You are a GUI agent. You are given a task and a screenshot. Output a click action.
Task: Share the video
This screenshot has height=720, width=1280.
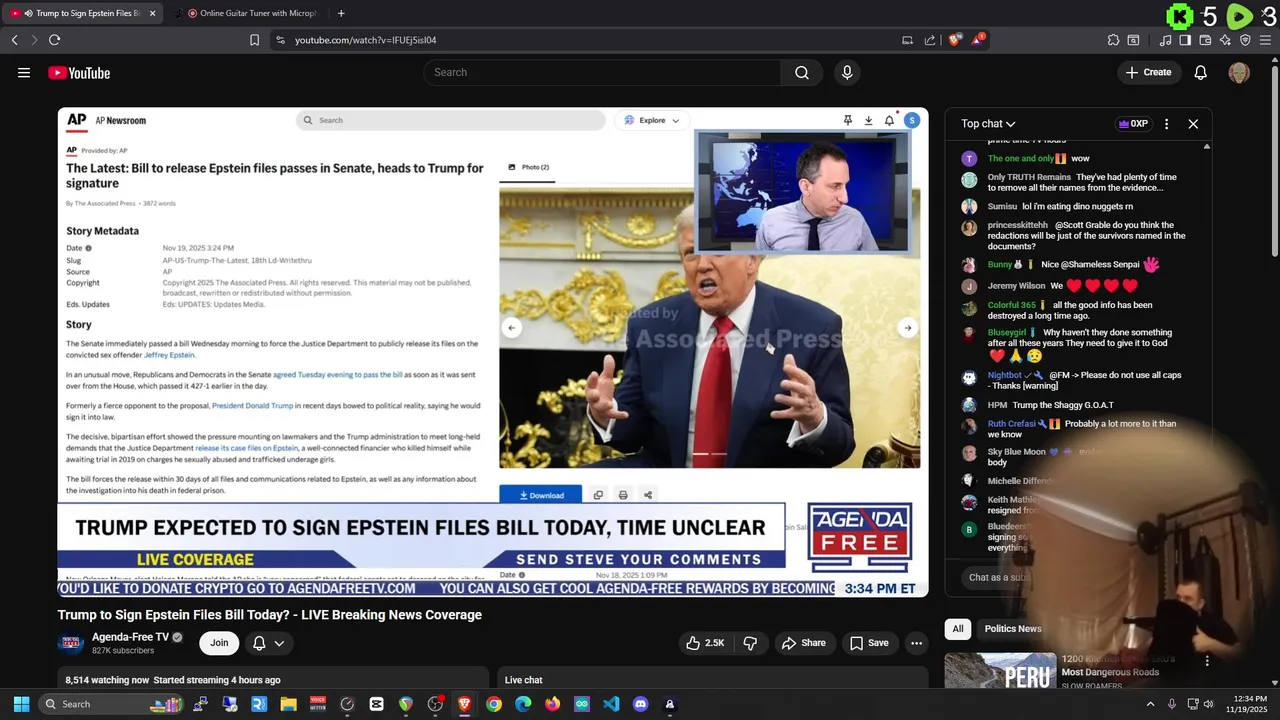click(x=804, y=643)
